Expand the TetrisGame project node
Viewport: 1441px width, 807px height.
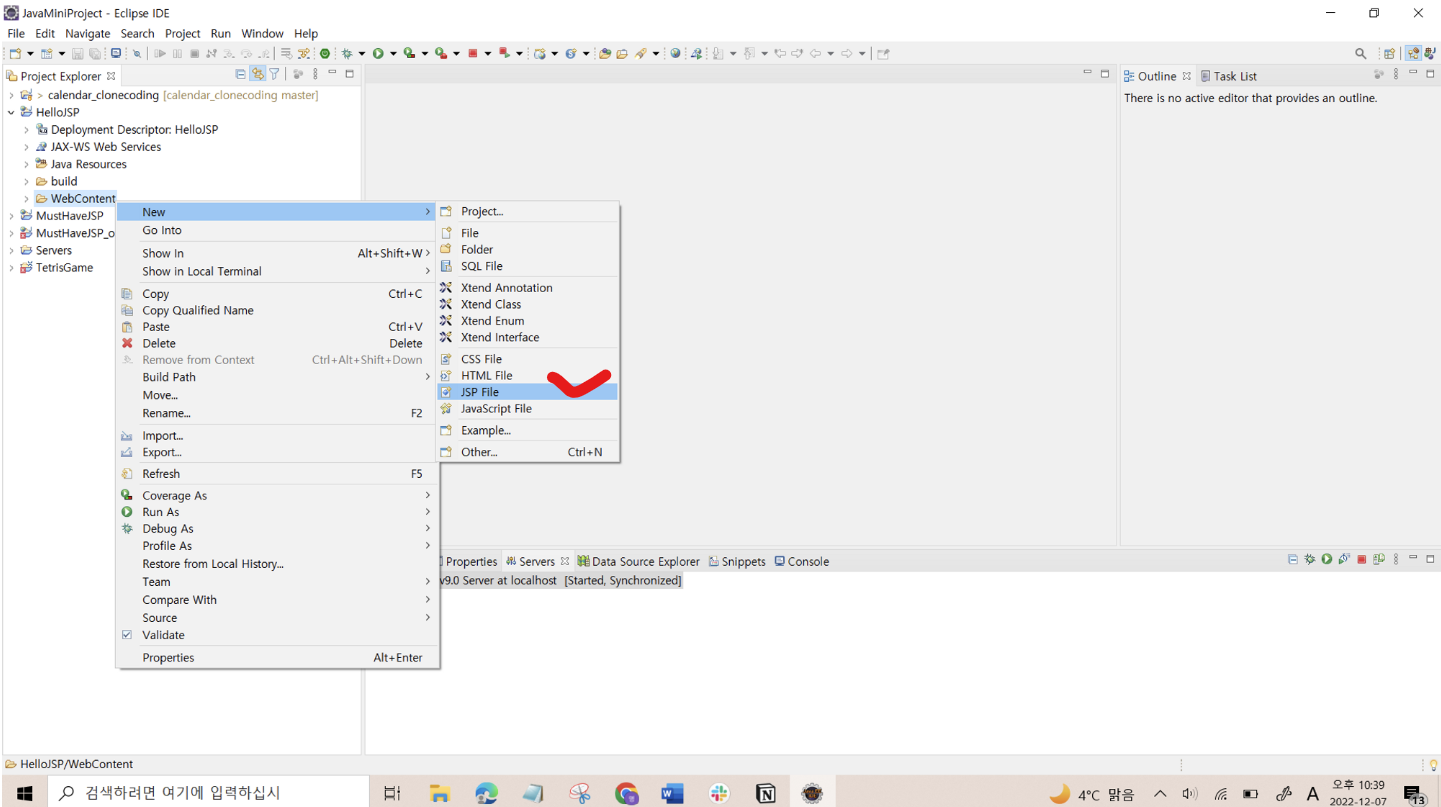tap(11, 268)
